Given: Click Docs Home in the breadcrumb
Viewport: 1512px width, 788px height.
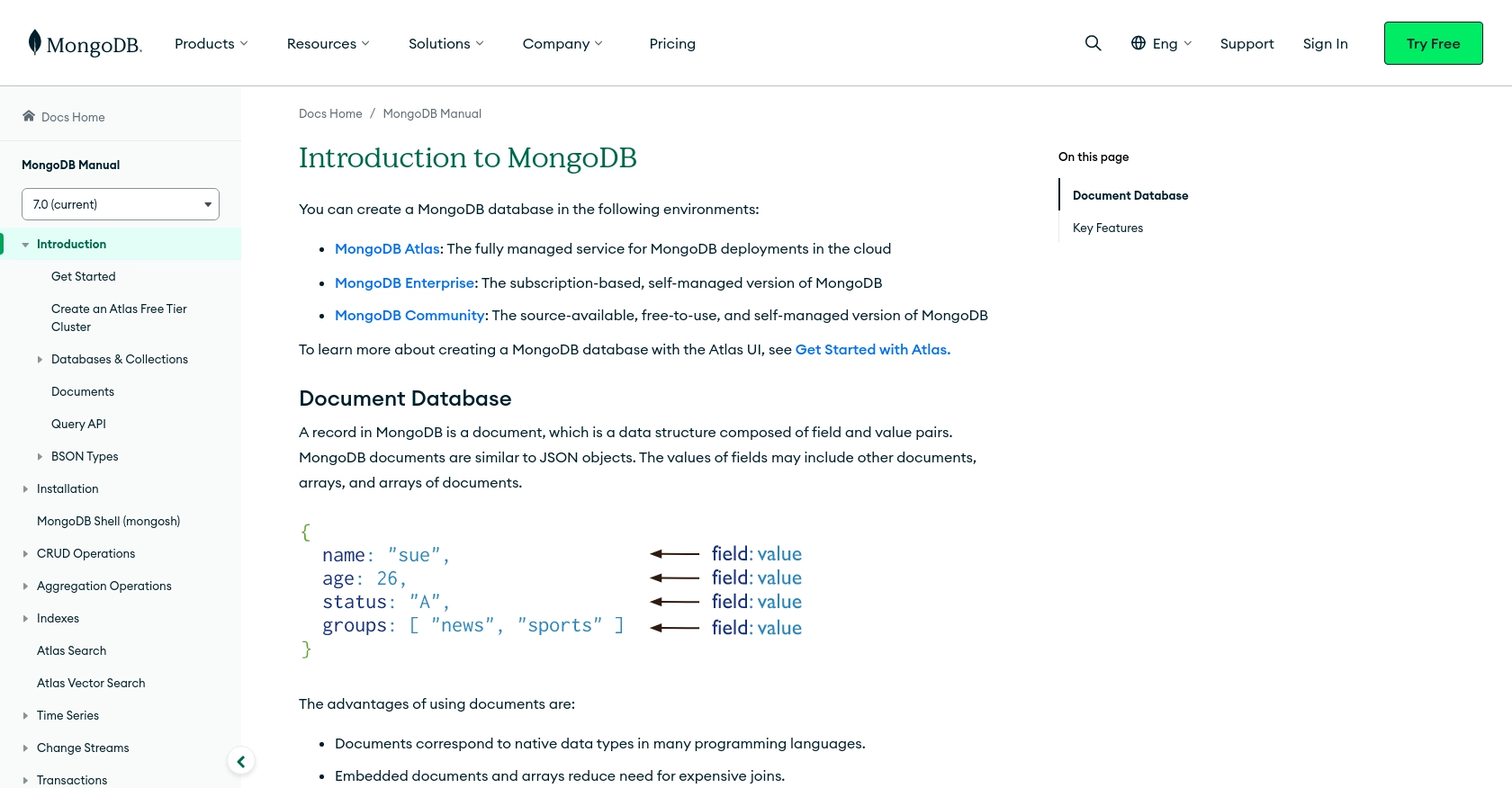Looking at the screenshot, I should [330, 113].
